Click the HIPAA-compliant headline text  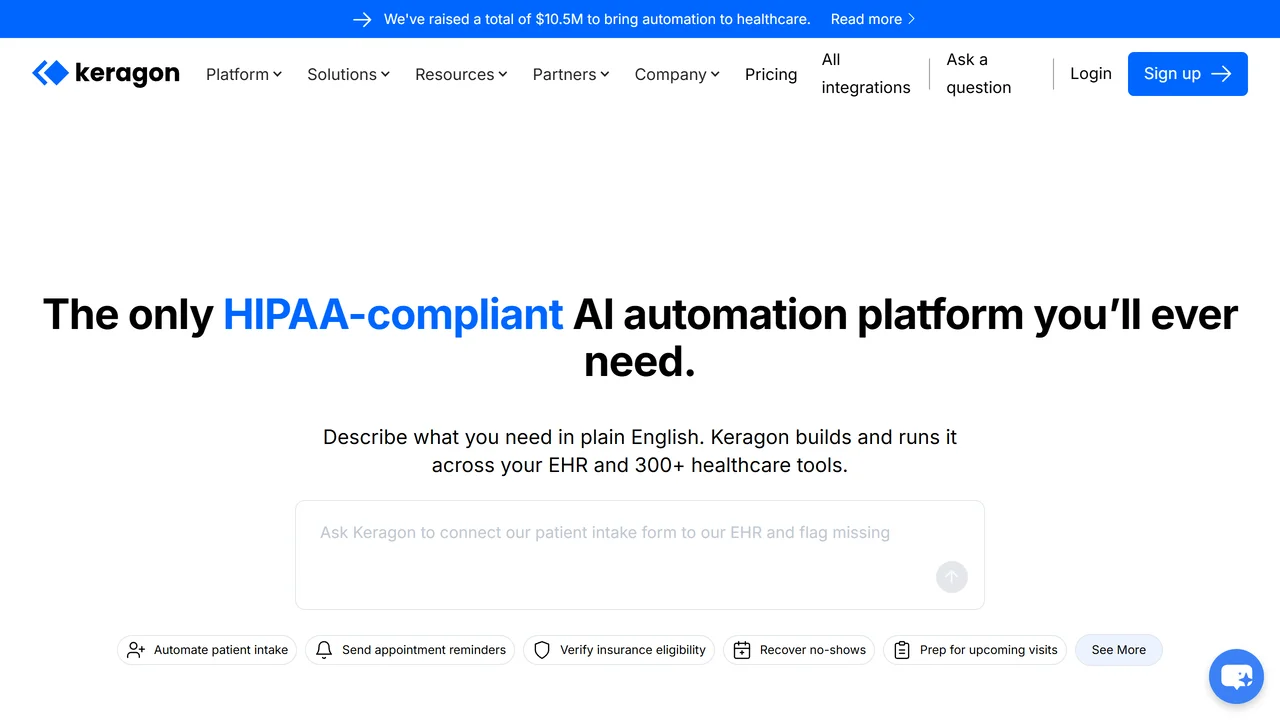pos(393,314)
